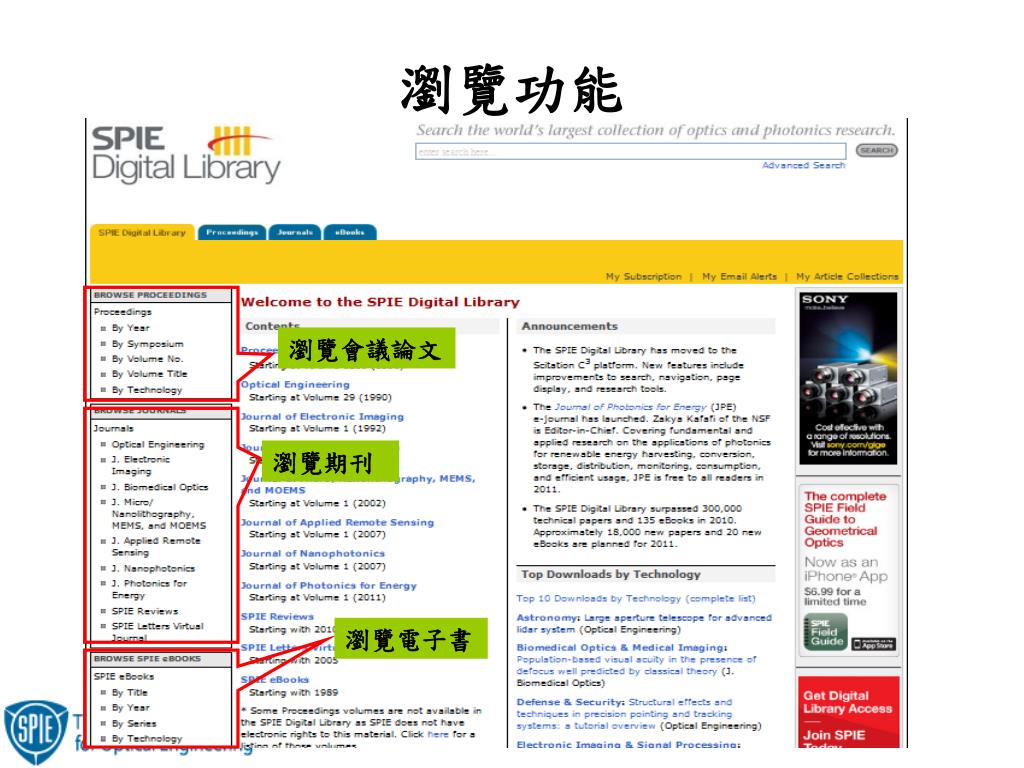The height and width of the screenshot is (768, 1024).
Task: Switch to the SPIE Digital Library tab
Action: coord(142,232)
